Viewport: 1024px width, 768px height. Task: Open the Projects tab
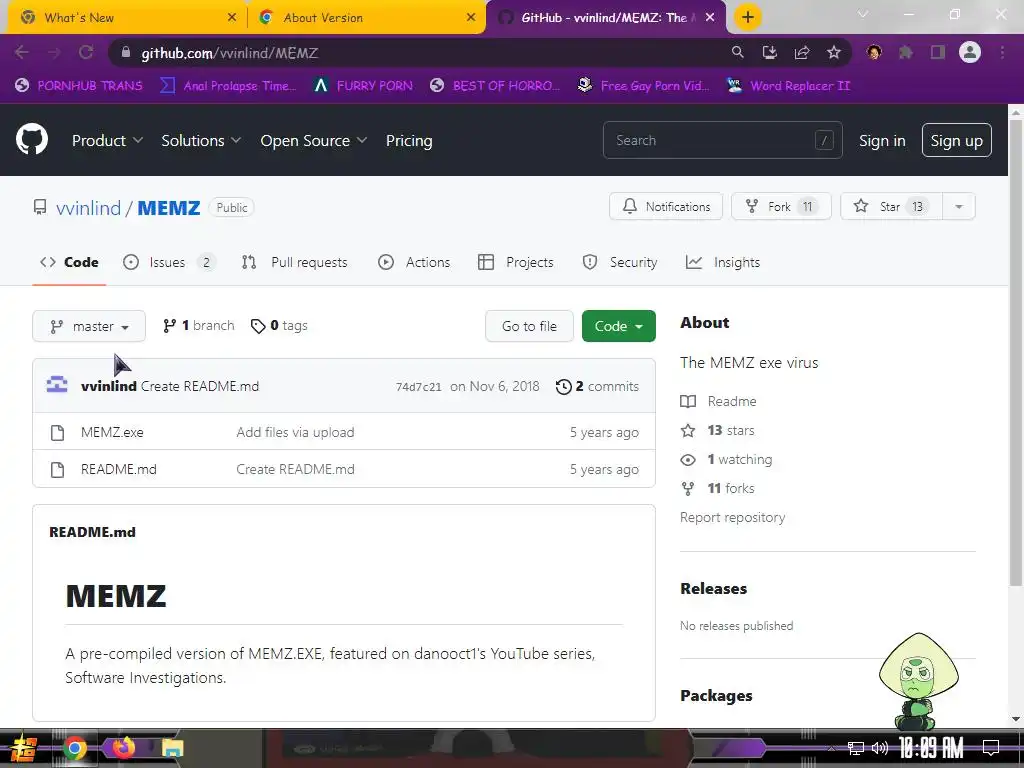click(516, 263)
